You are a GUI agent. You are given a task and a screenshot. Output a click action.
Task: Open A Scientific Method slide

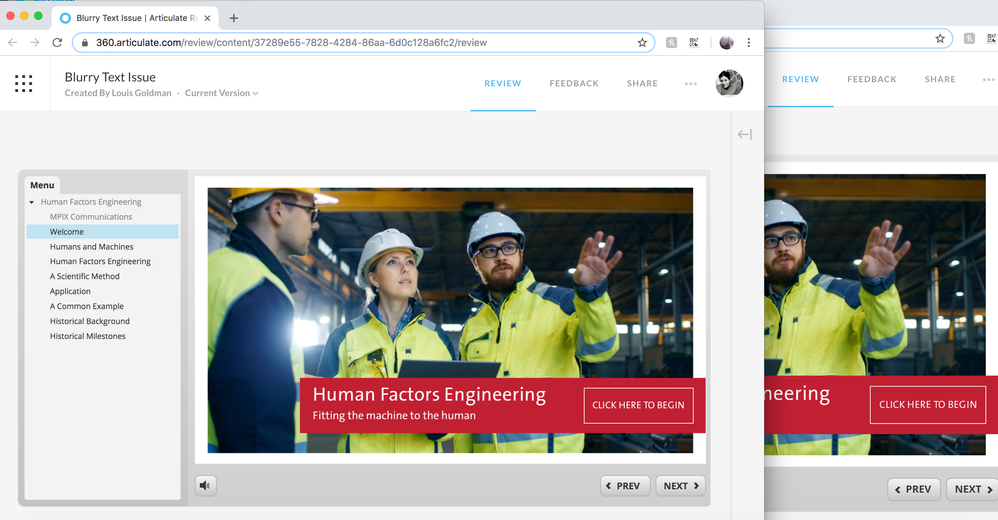pyautogui.click(x=85, y=276)
